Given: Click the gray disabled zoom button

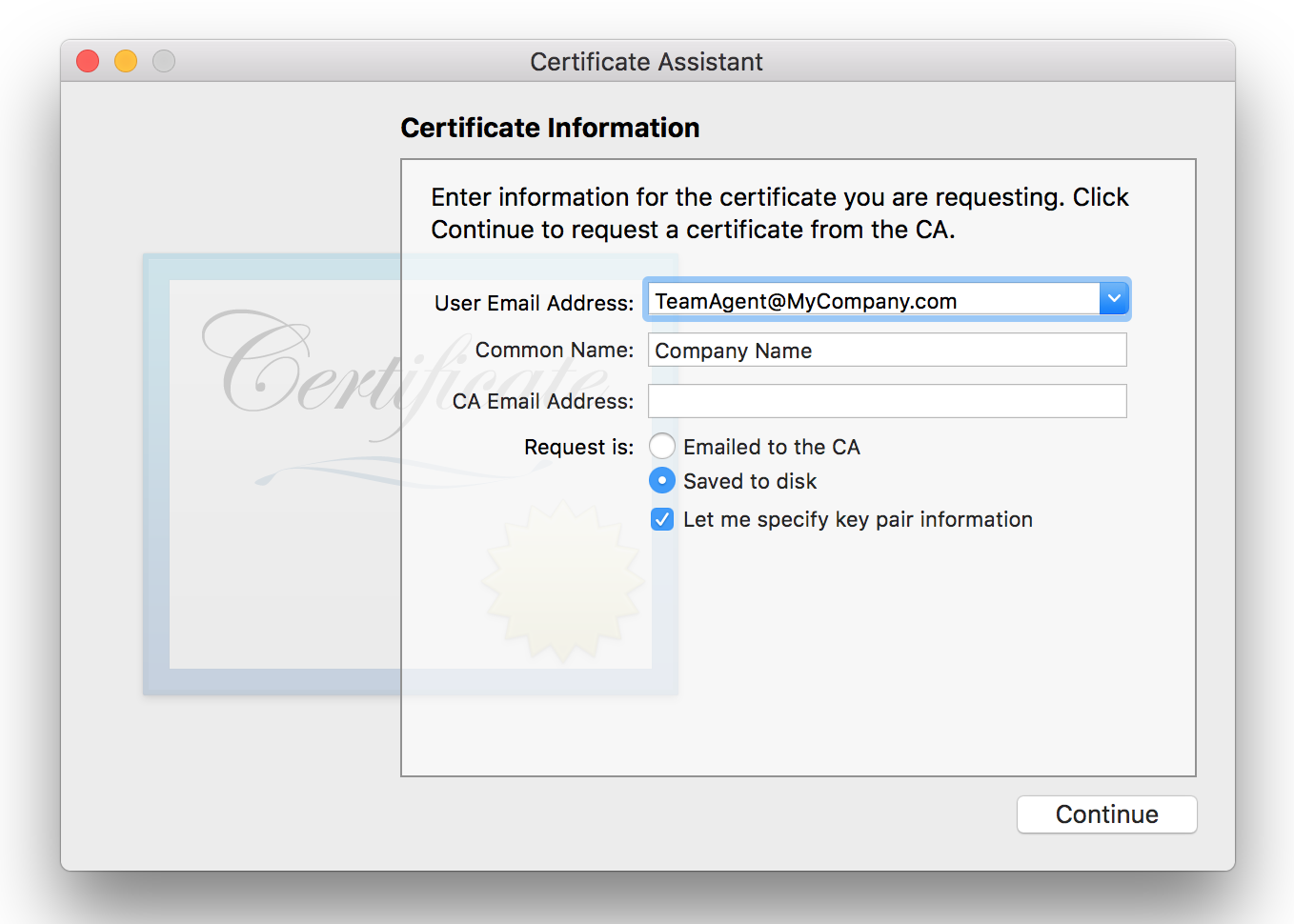Looking at the screenshot, I should pos(164,61).
